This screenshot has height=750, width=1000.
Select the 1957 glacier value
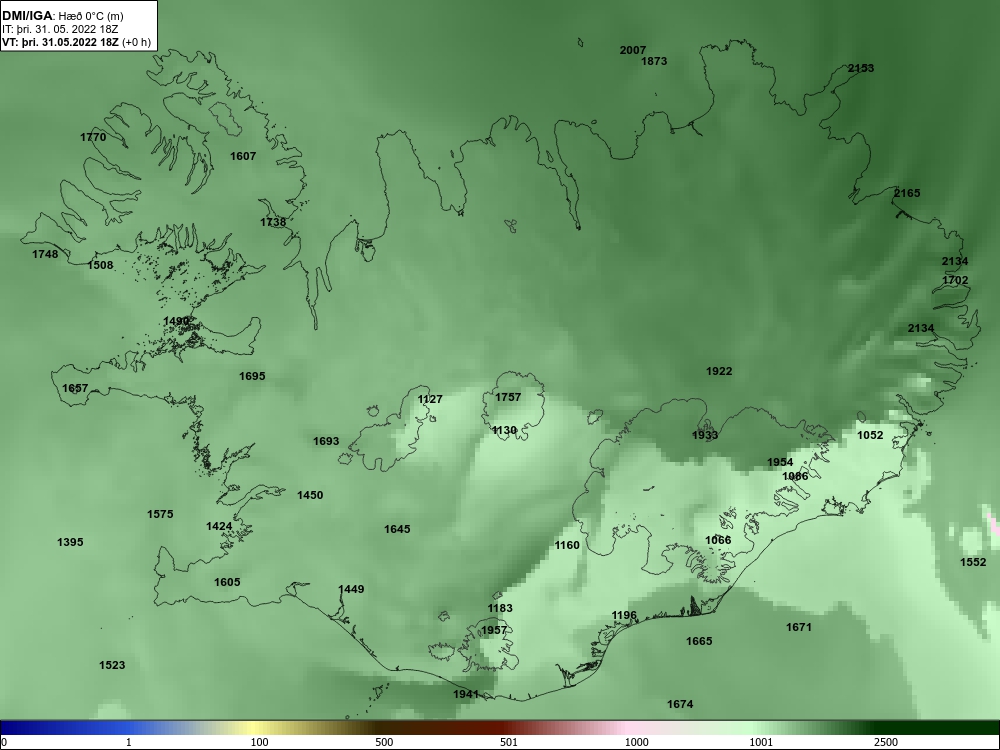coord(494,630)
